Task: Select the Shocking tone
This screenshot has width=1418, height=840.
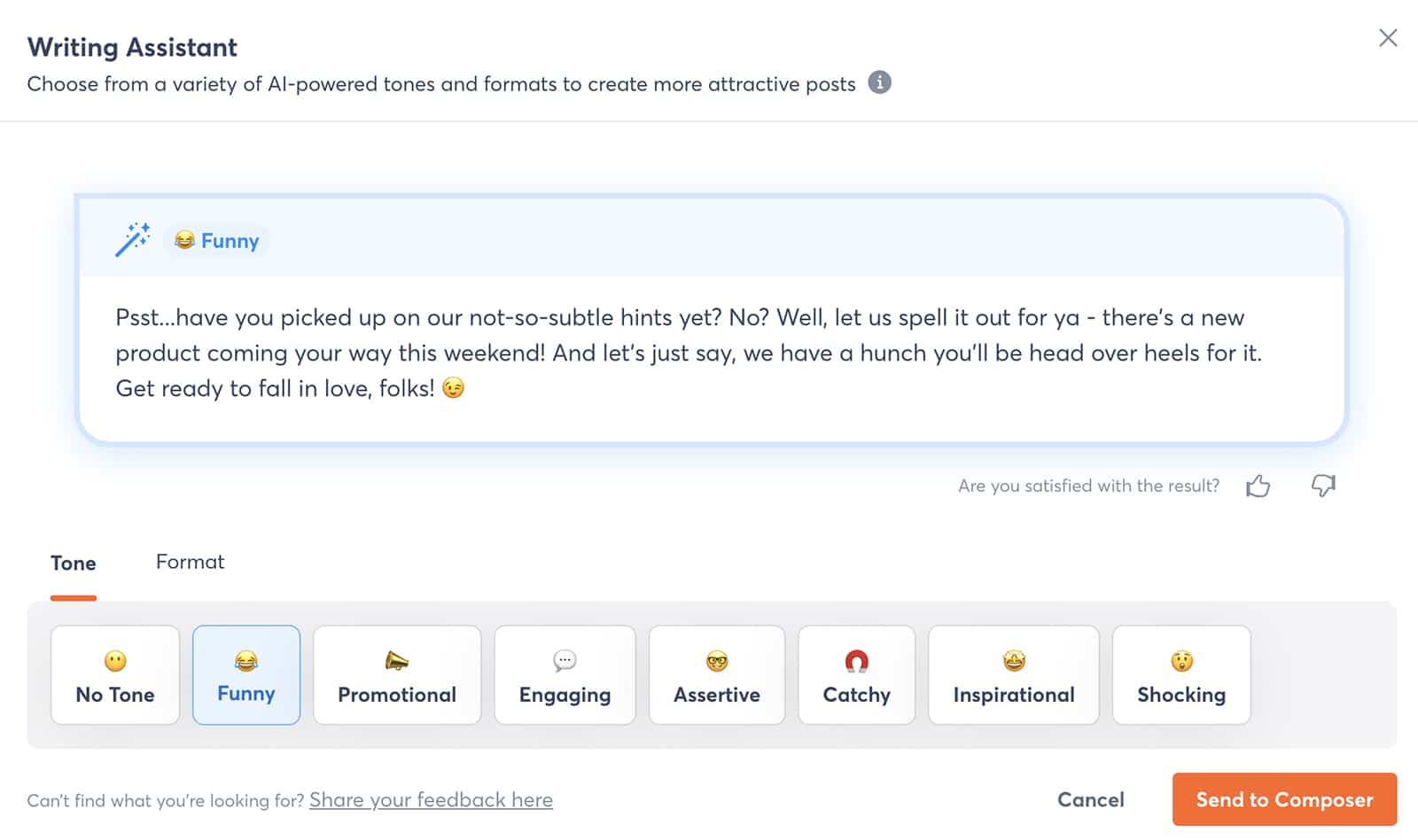Action: click(1181, 675)
